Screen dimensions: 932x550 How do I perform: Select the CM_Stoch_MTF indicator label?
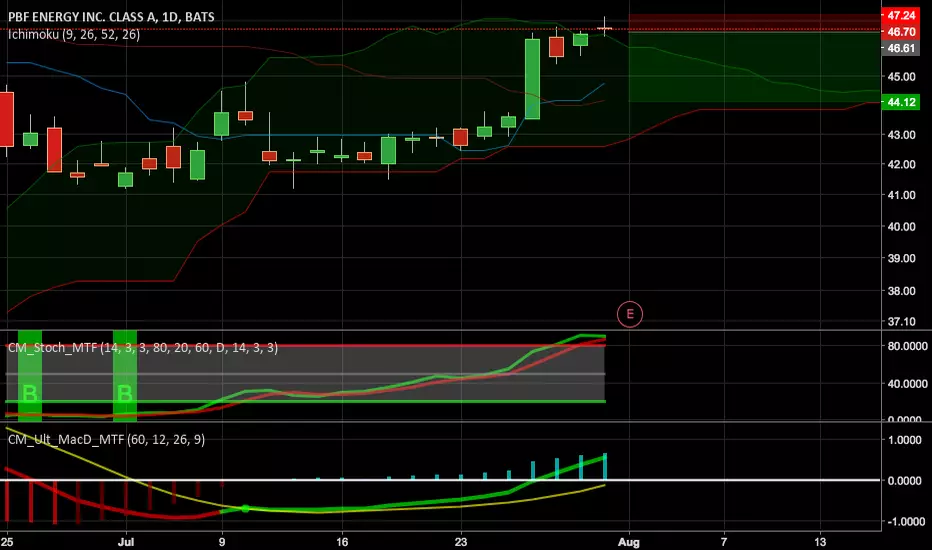tap(143, 347)
